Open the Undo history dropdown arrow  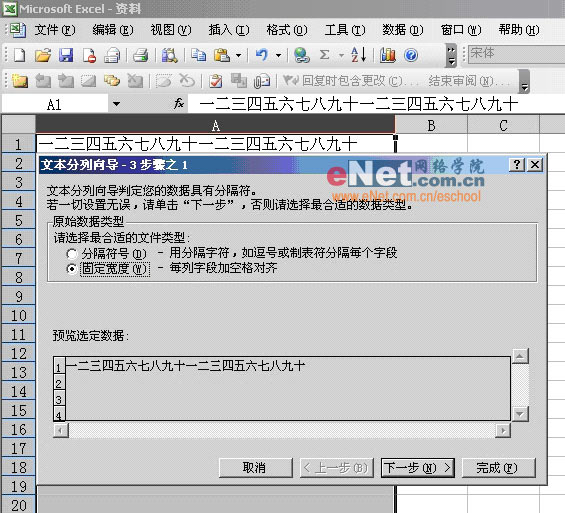pos(278,55)
